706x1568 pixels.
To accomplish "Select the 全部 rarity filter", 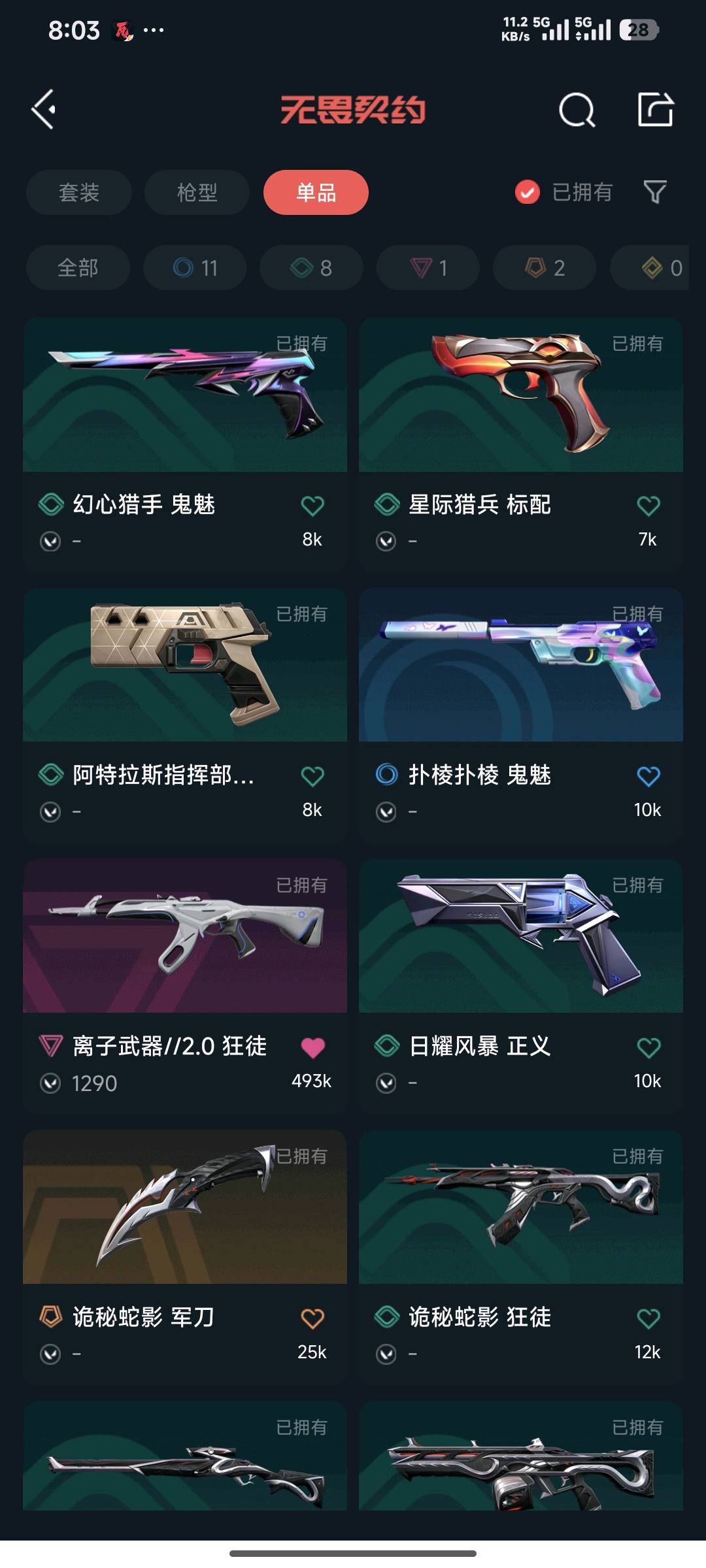I will 78,267.
